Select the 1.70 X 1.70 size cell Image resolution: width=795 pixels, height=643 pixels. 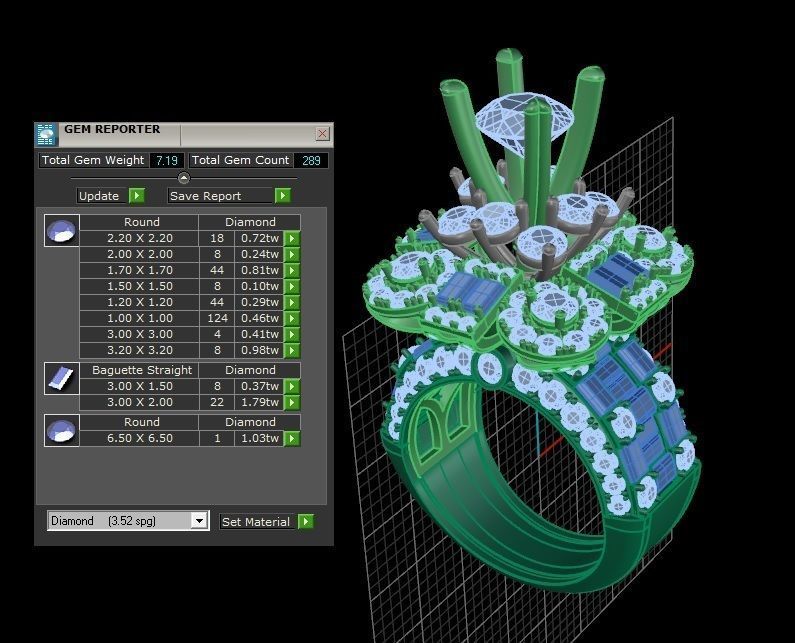[139, 270]
